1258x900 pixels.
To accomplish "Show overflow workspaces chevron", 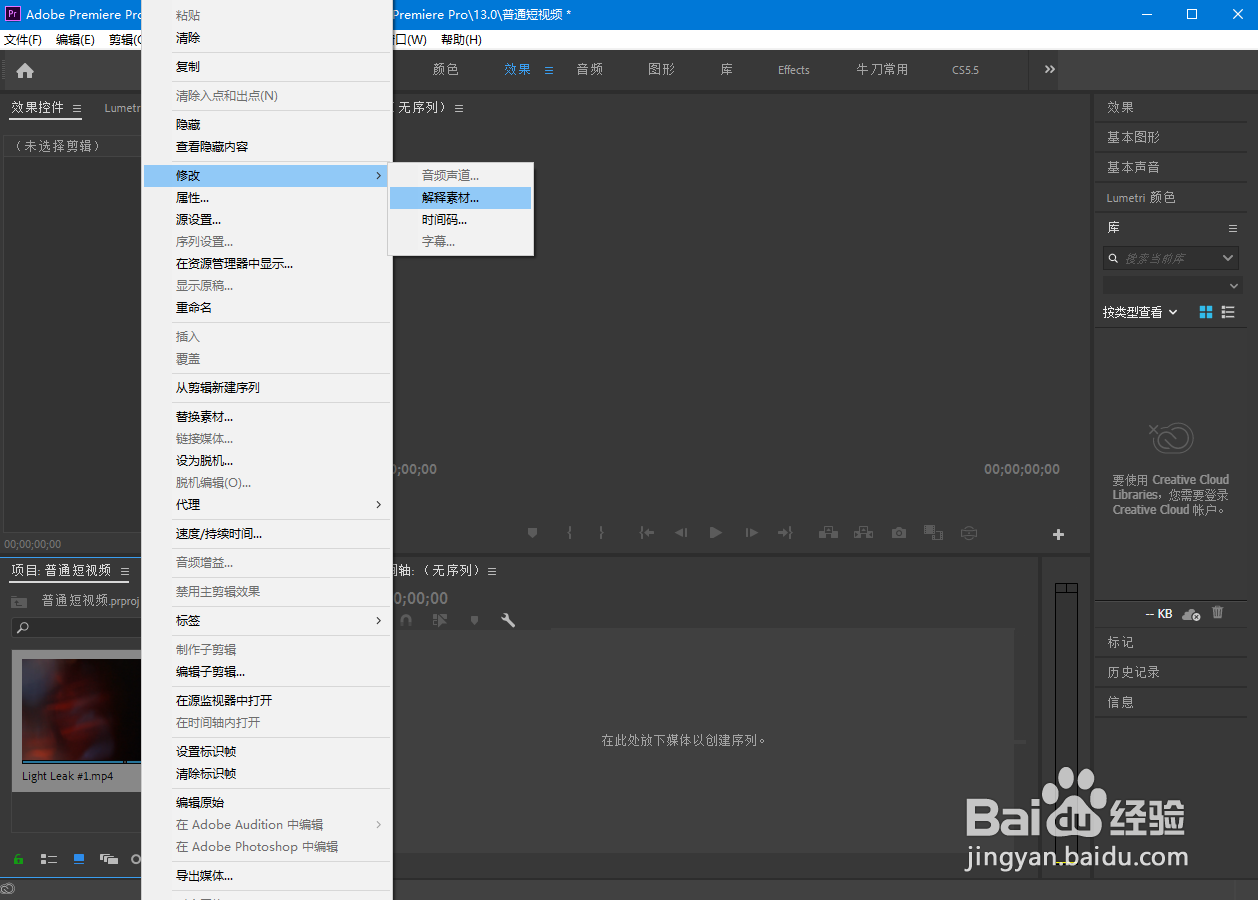I will tap(1050, 69).
